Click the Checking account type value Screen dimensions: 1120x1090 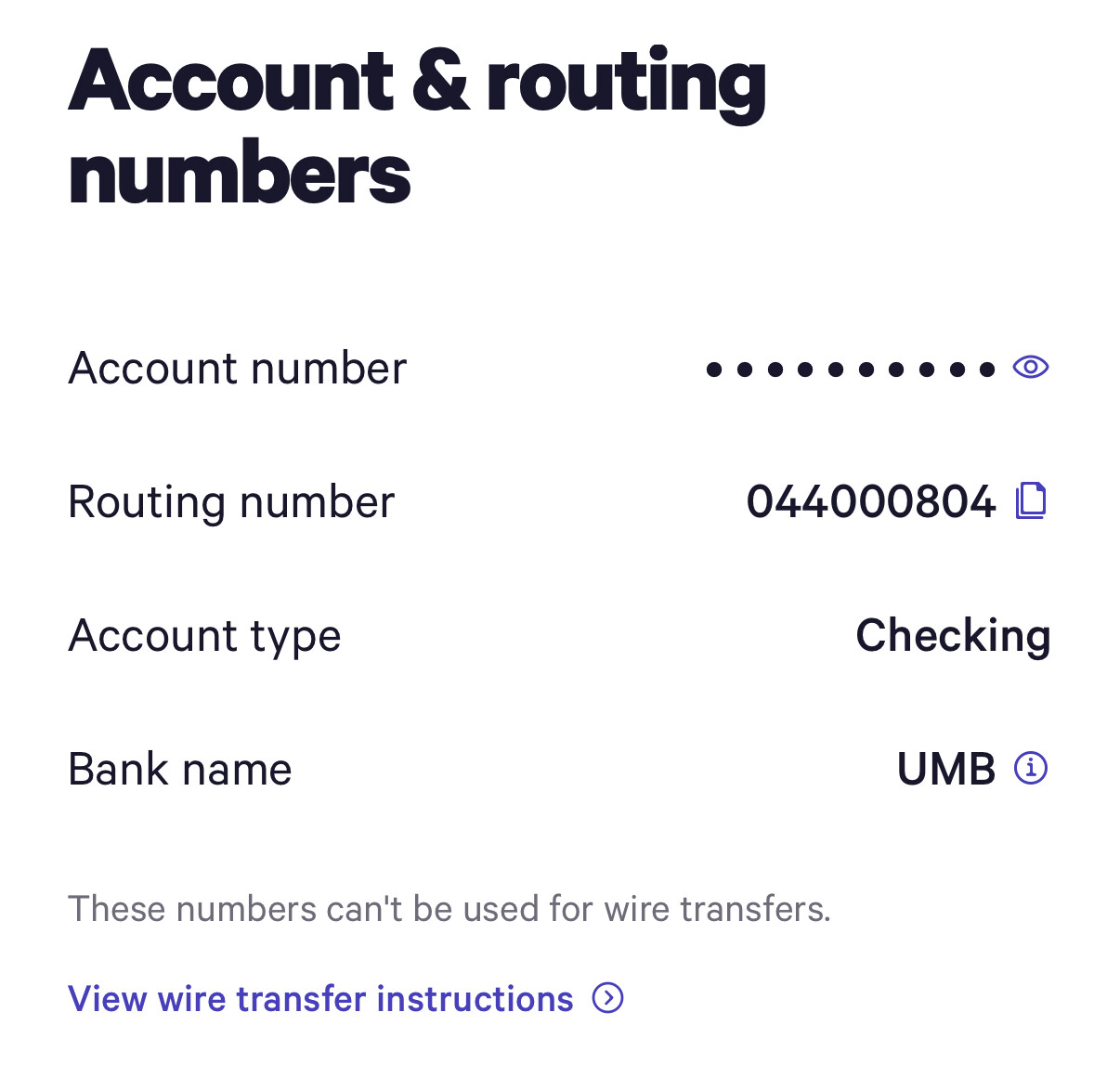(952, 636)
